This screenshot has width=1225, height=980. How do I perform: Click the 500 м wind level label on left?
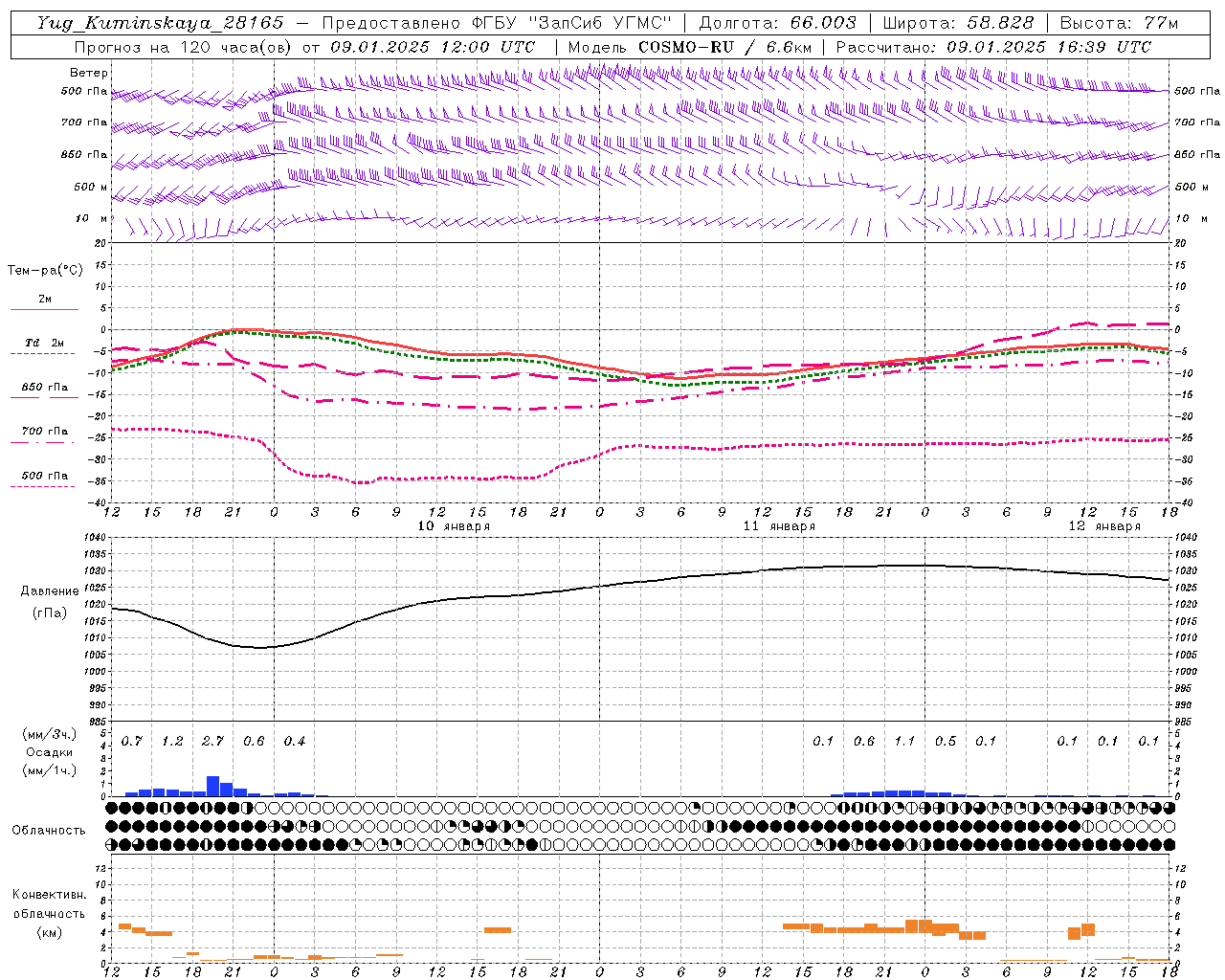[x=91, y=187]
